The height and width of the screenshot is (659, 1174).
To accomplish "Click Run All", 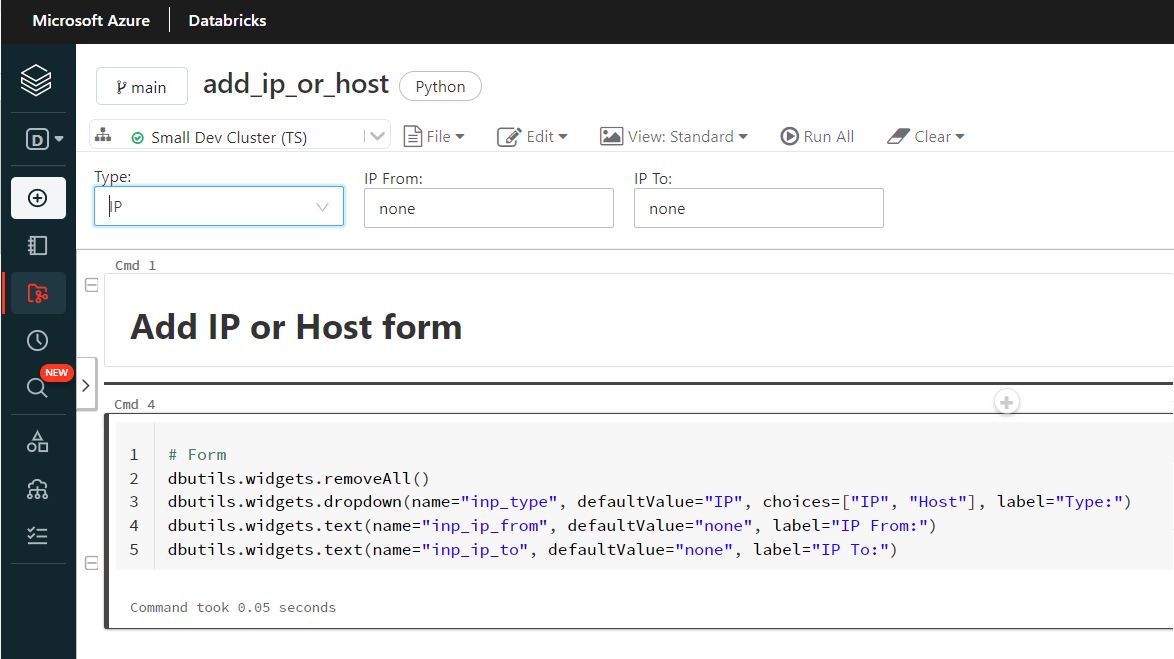I will click(x=817, y=136).
